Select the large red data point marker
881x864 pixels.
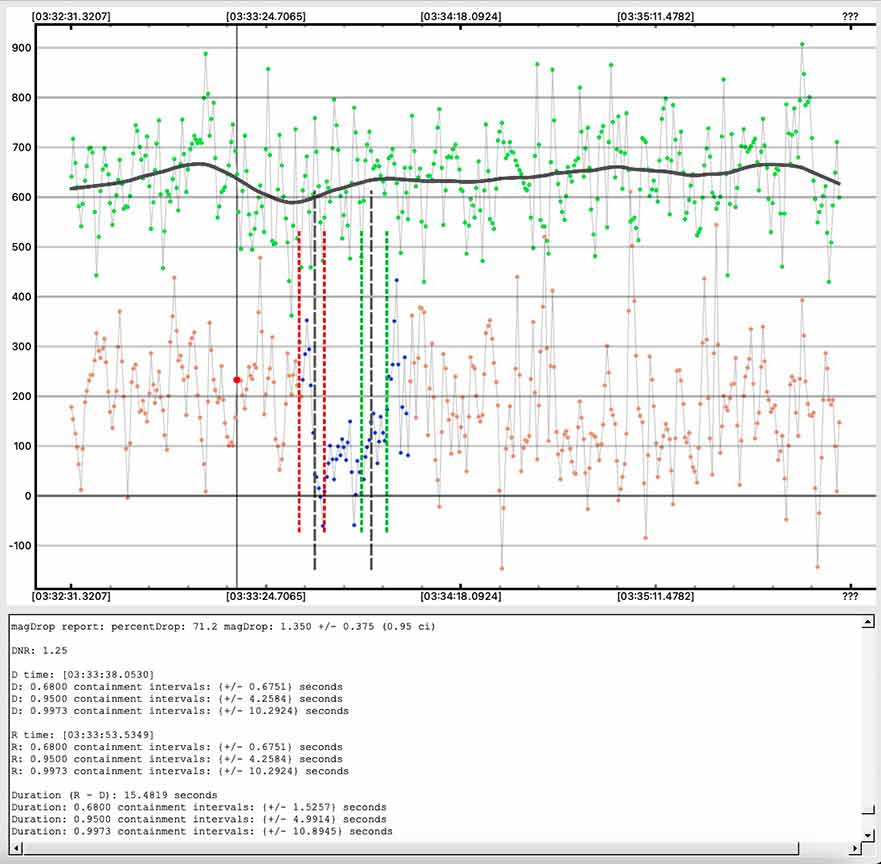click(x=237, y=380)
